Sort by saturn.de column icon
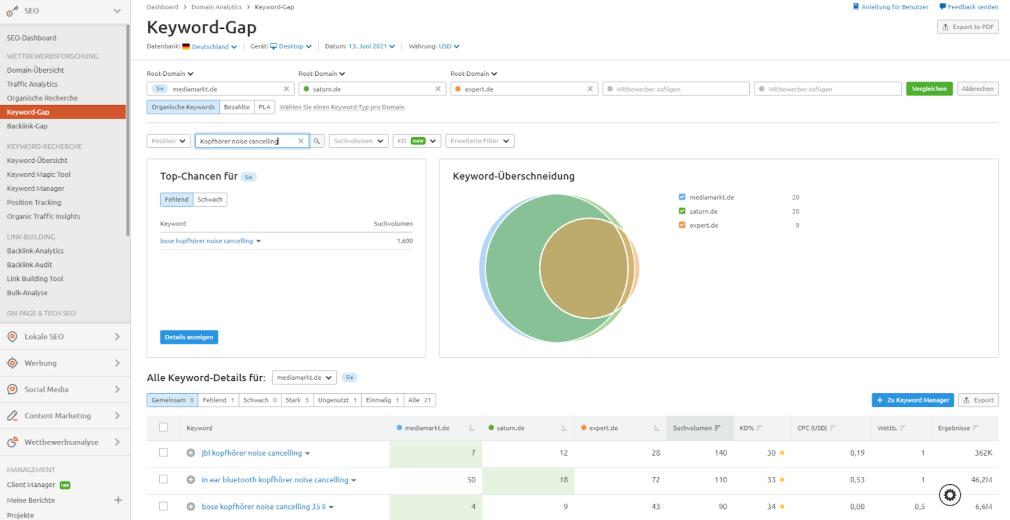The height and width of the screenshot is (520, 1010). [564, 428]
